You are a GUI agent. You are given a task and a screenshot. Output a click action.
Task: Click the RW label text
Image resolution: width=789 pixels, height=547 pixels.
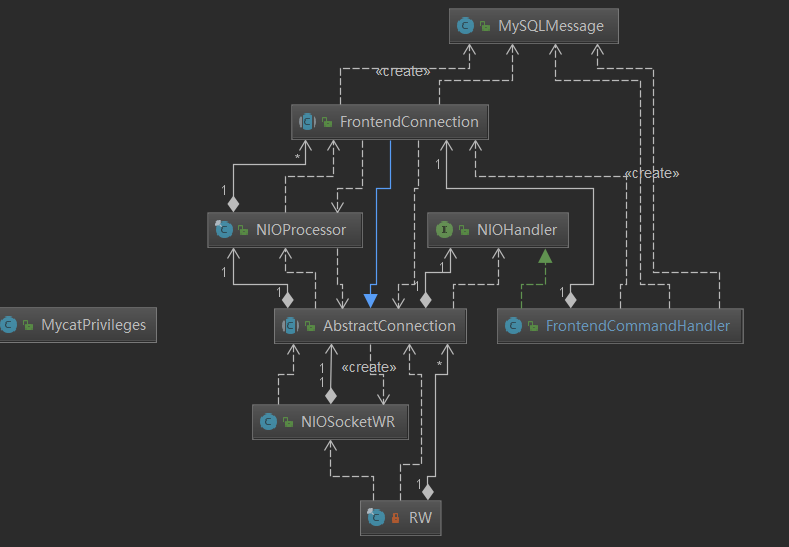point(420,518)
